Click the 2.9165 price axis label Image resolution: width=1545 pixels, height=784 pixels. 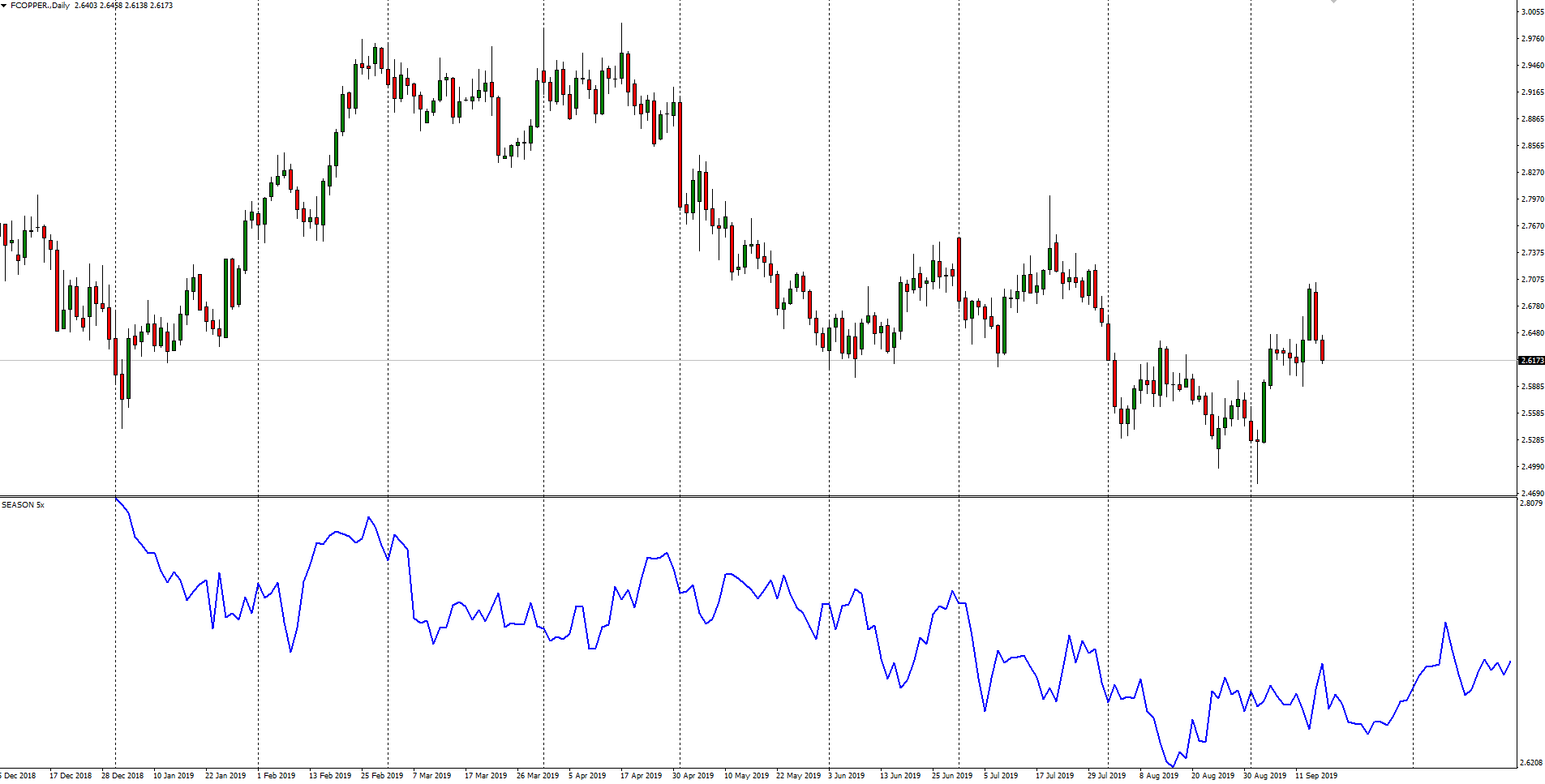pos(1532,92)
